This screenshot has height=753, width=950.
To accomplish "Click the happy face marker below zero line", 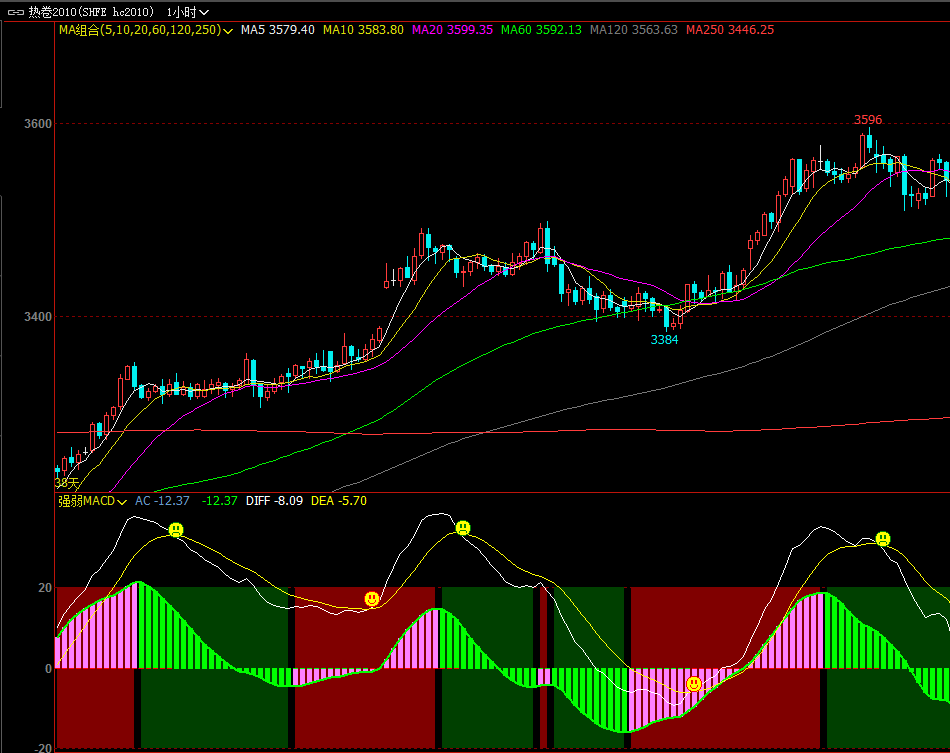I will [x=694, y=684].
